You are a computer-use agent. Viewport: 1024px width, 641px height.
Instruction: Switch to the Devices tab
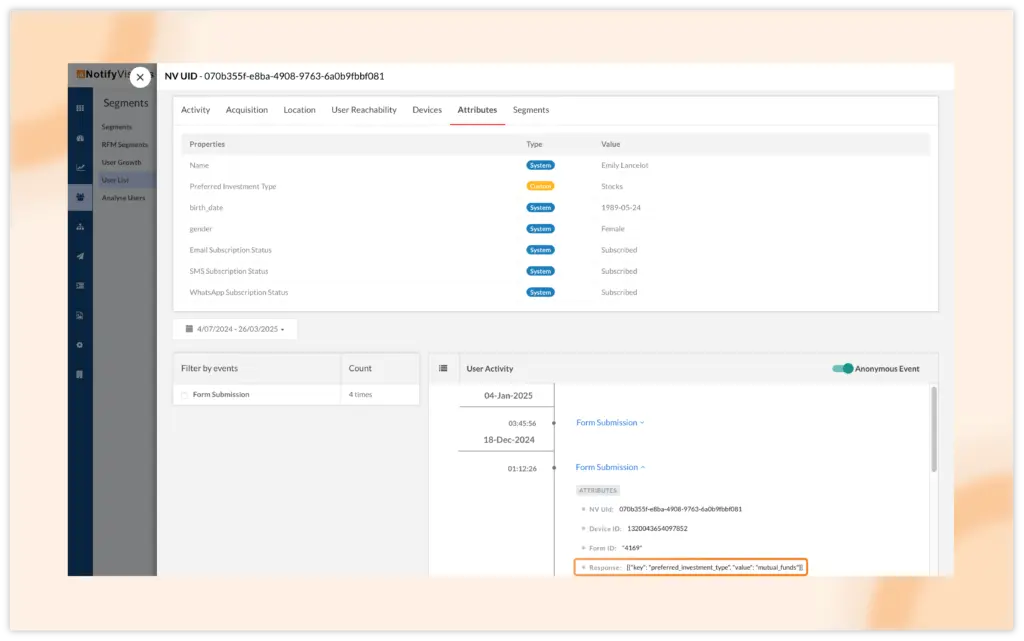427,110
